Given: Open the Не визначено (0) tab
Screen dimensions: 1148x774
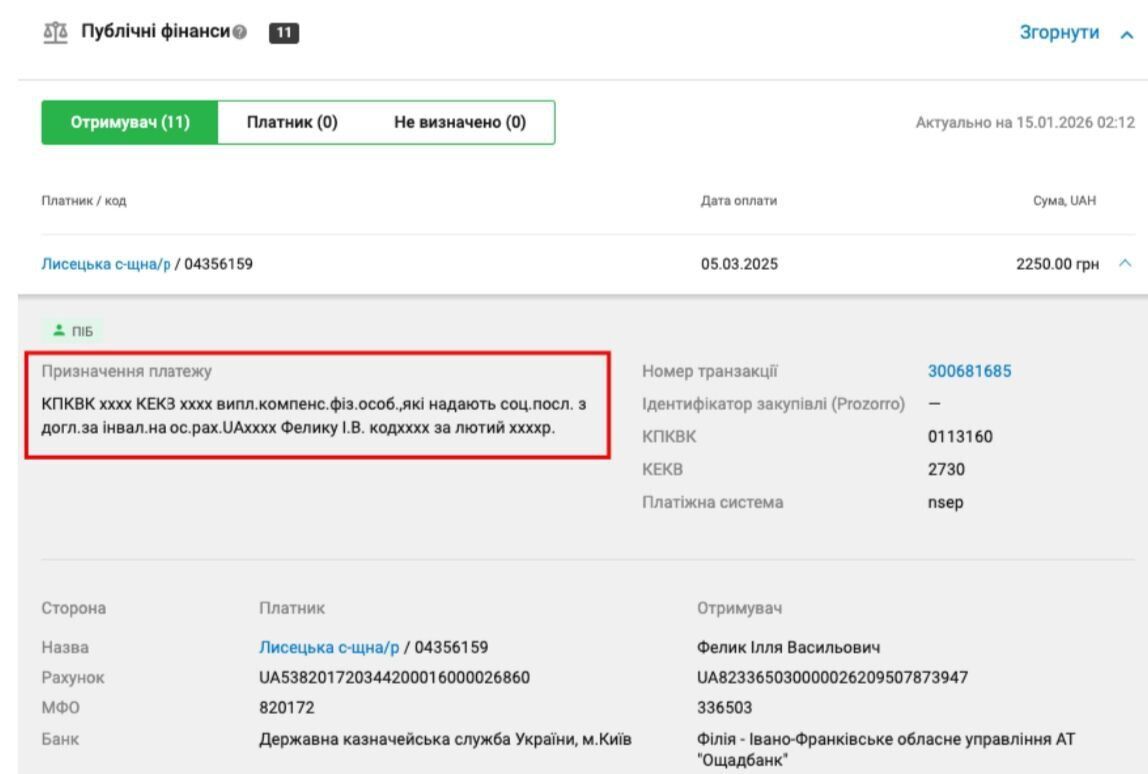Looking at the screenshot, I should pyautogui.click(x=461, y=123).
